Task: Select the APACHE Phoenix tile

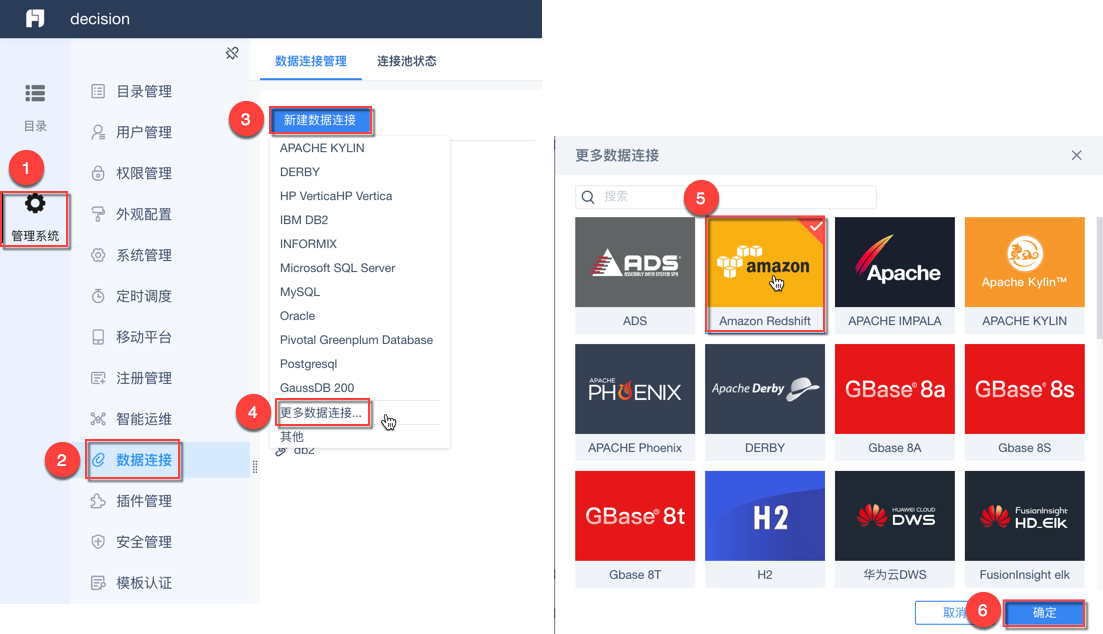Action: [x=635, y=402]
